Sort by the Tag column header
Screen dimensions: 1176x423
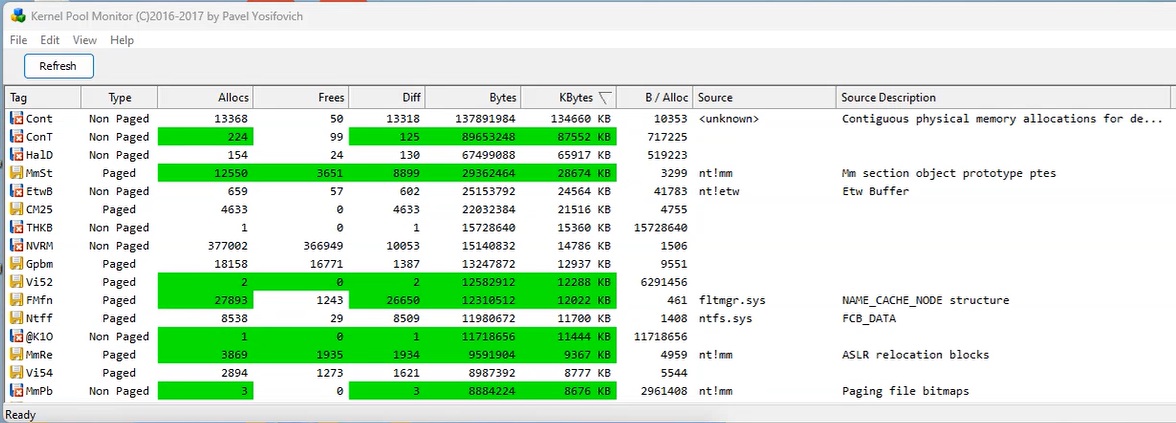[x=43, y=98]
